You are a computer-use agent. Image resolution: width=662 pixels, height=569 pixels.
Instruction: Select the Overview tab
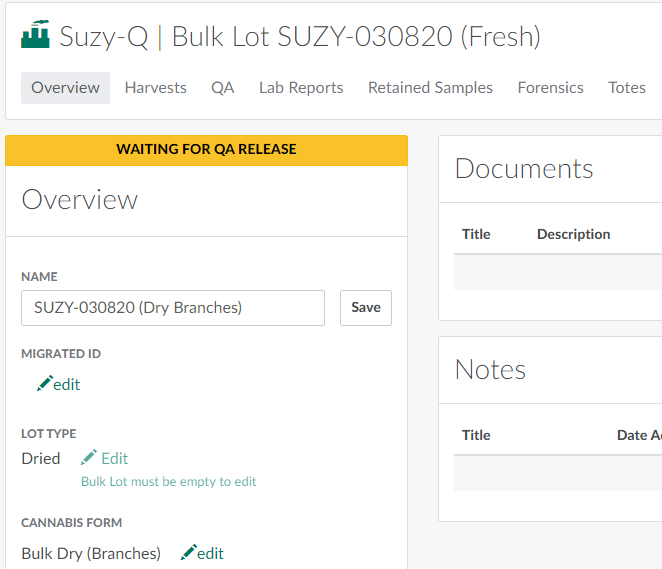pyautogui.click(x=65, y=88)
